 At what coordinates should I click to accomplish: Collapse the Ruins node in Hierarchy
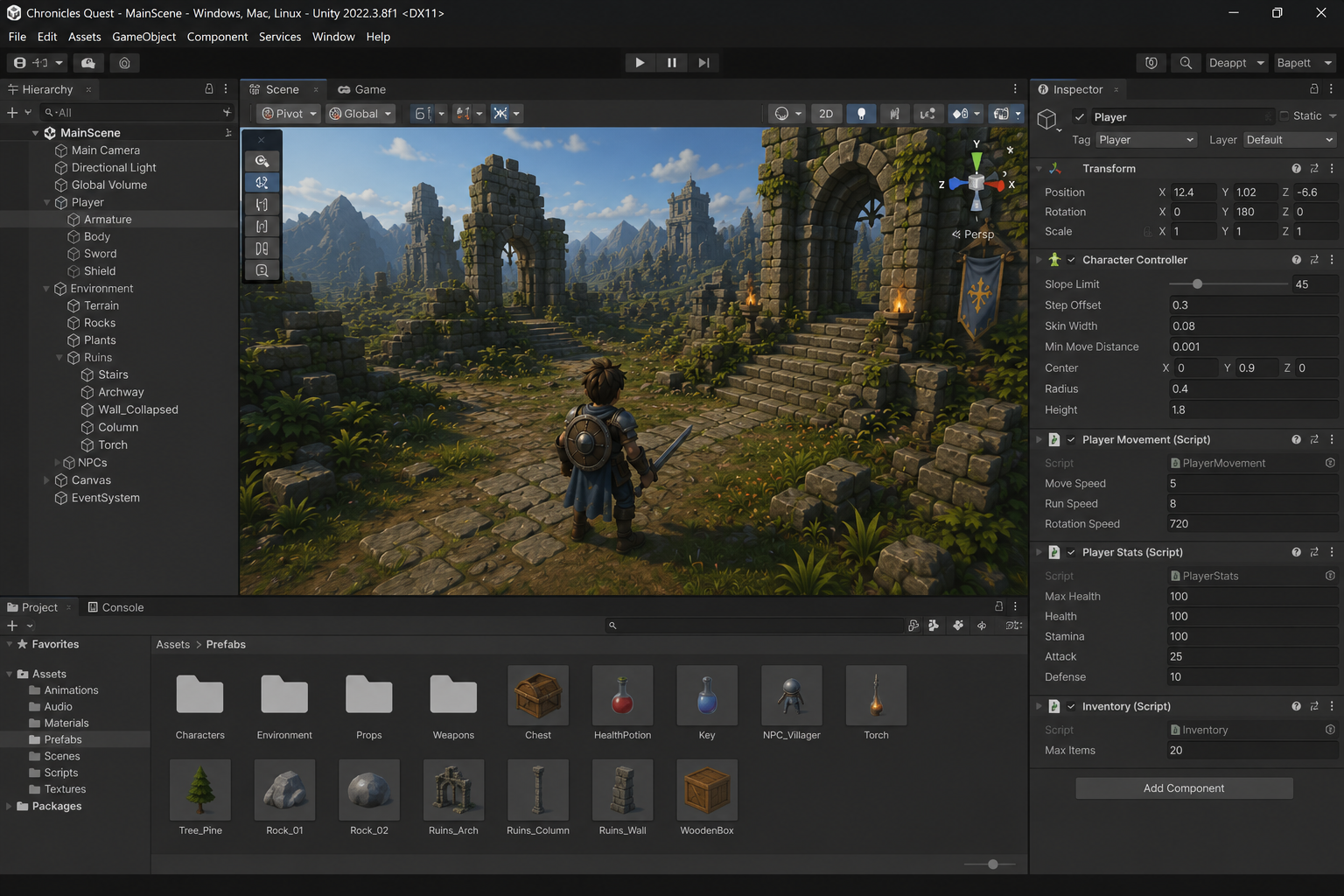click(x=59, y=358)
